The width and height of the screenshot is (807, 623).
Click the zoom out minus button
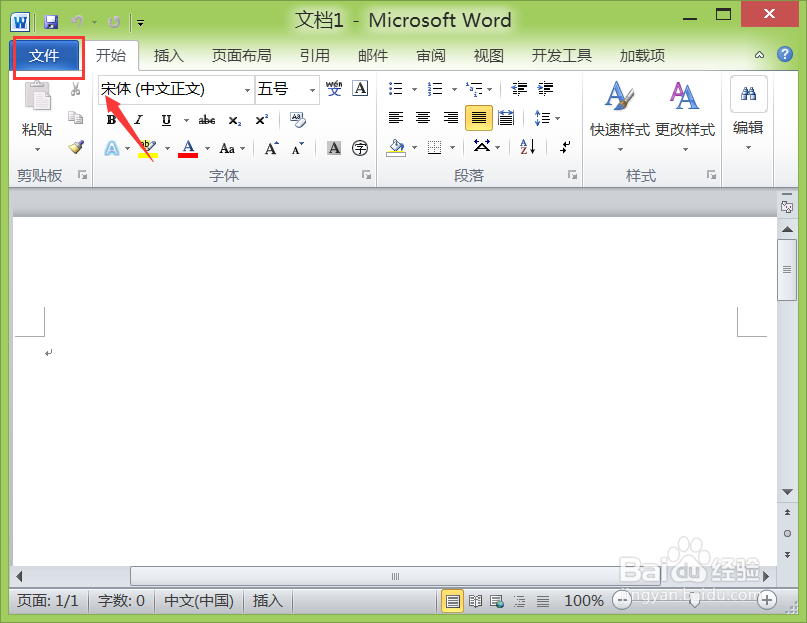pyautogui.click(x=622, y=600)
